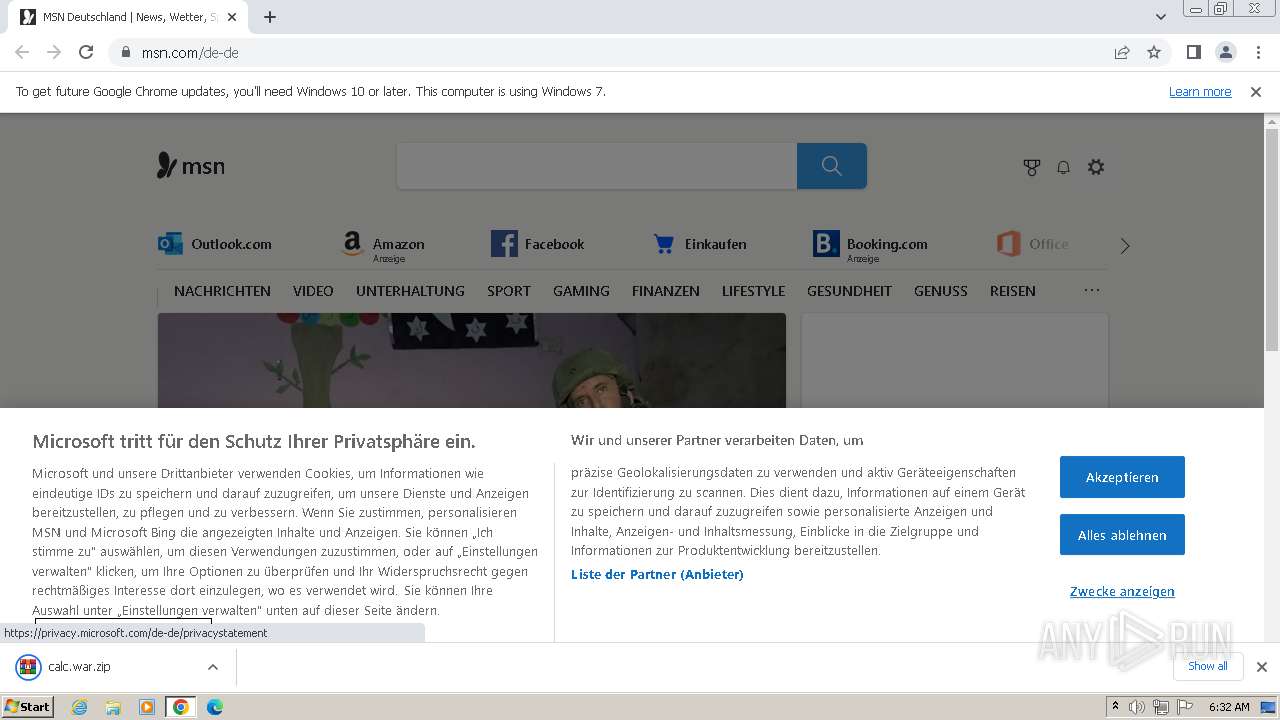The height and width of the screenshot is (720, 1280).
Task: Show more shortcuts with the right chevron
Action: pyautogui.click(x=1125, y=246)
